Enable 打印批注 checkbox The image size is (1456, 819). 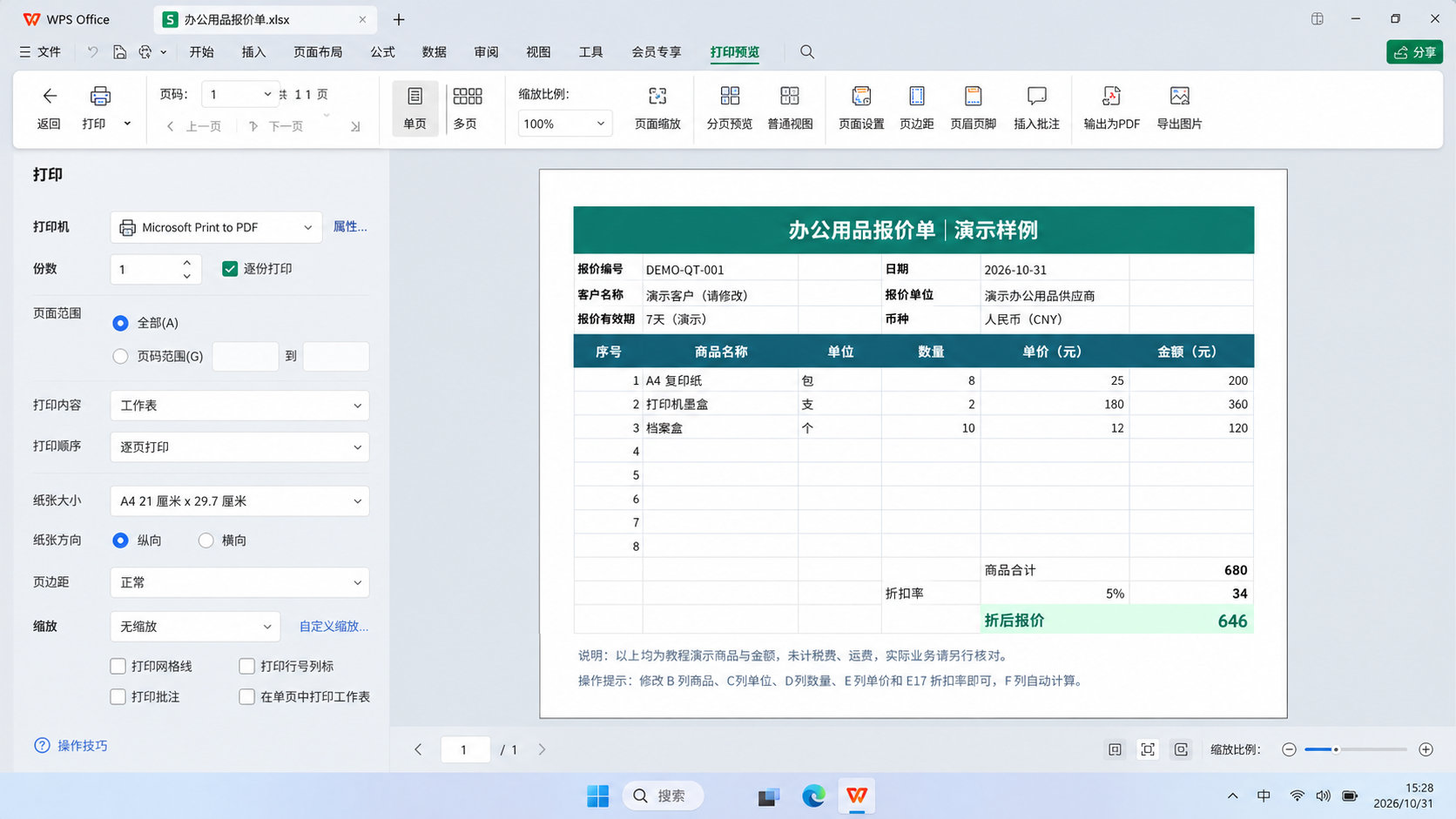tap(118, 696)
